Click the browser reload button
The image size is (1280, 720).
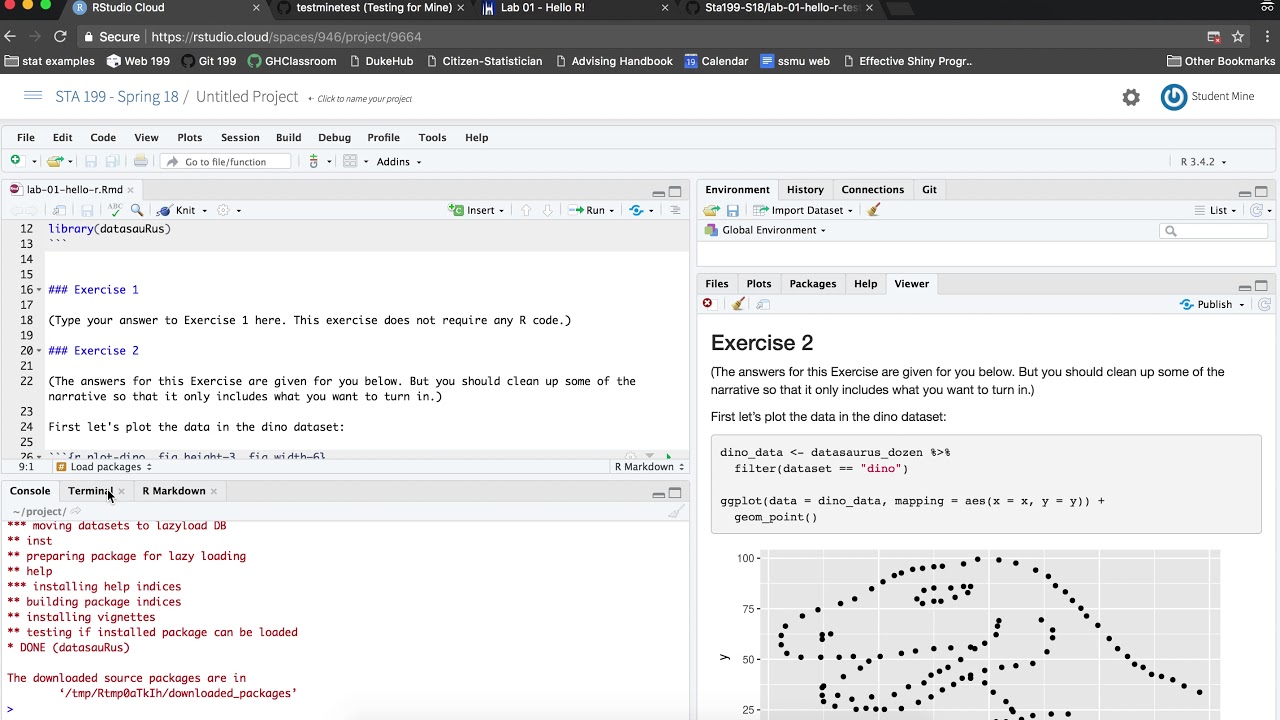pos(60,37)
